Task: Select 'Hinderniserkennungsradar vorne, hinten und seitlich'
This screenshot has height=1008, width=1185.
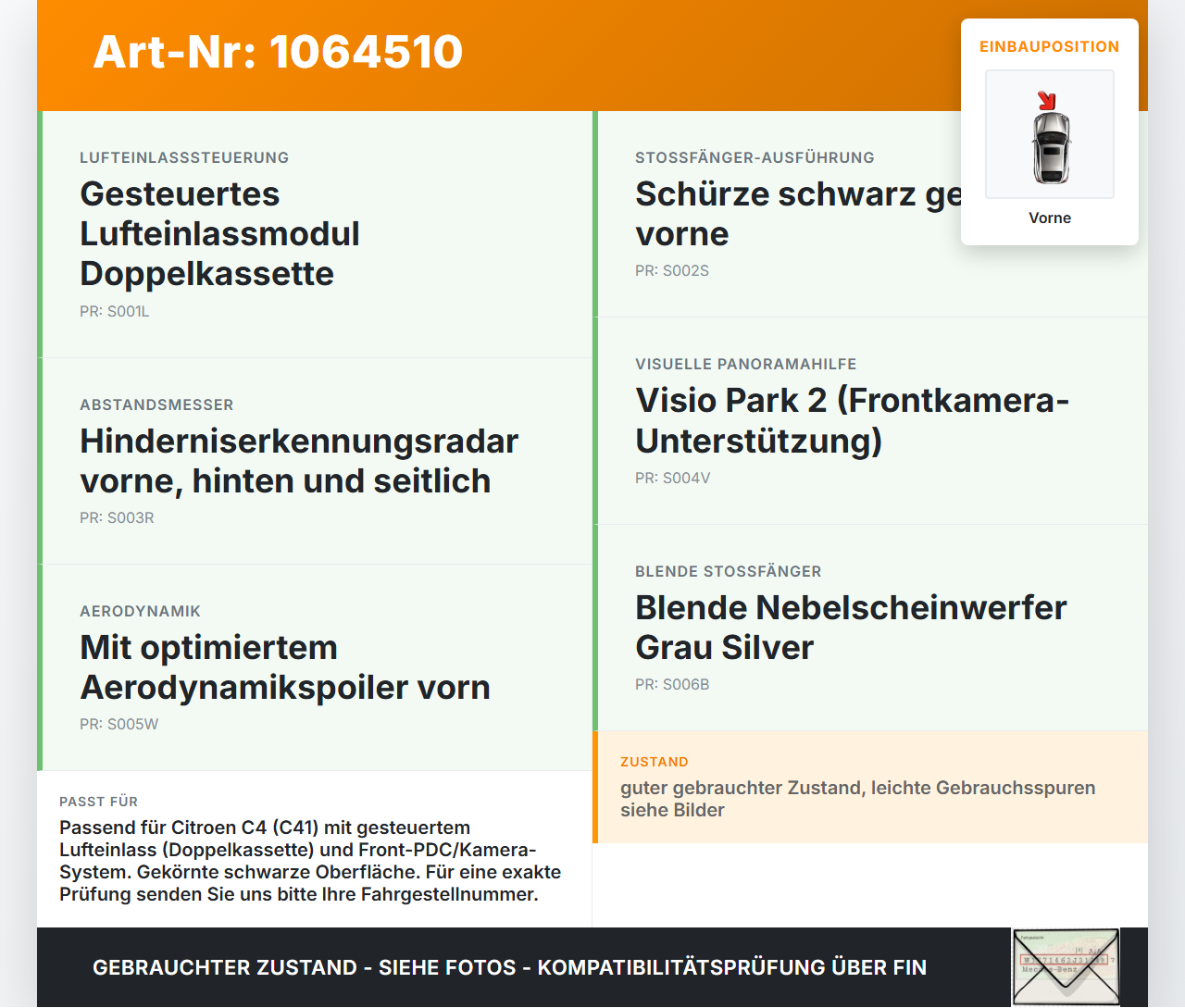Action: (299, 461)
